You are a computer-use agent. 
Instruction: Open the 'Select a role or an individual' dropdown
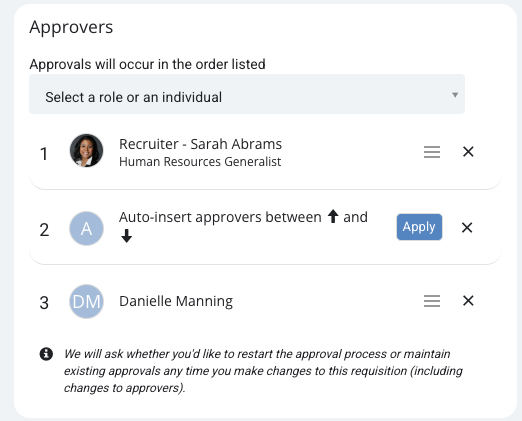247,94
